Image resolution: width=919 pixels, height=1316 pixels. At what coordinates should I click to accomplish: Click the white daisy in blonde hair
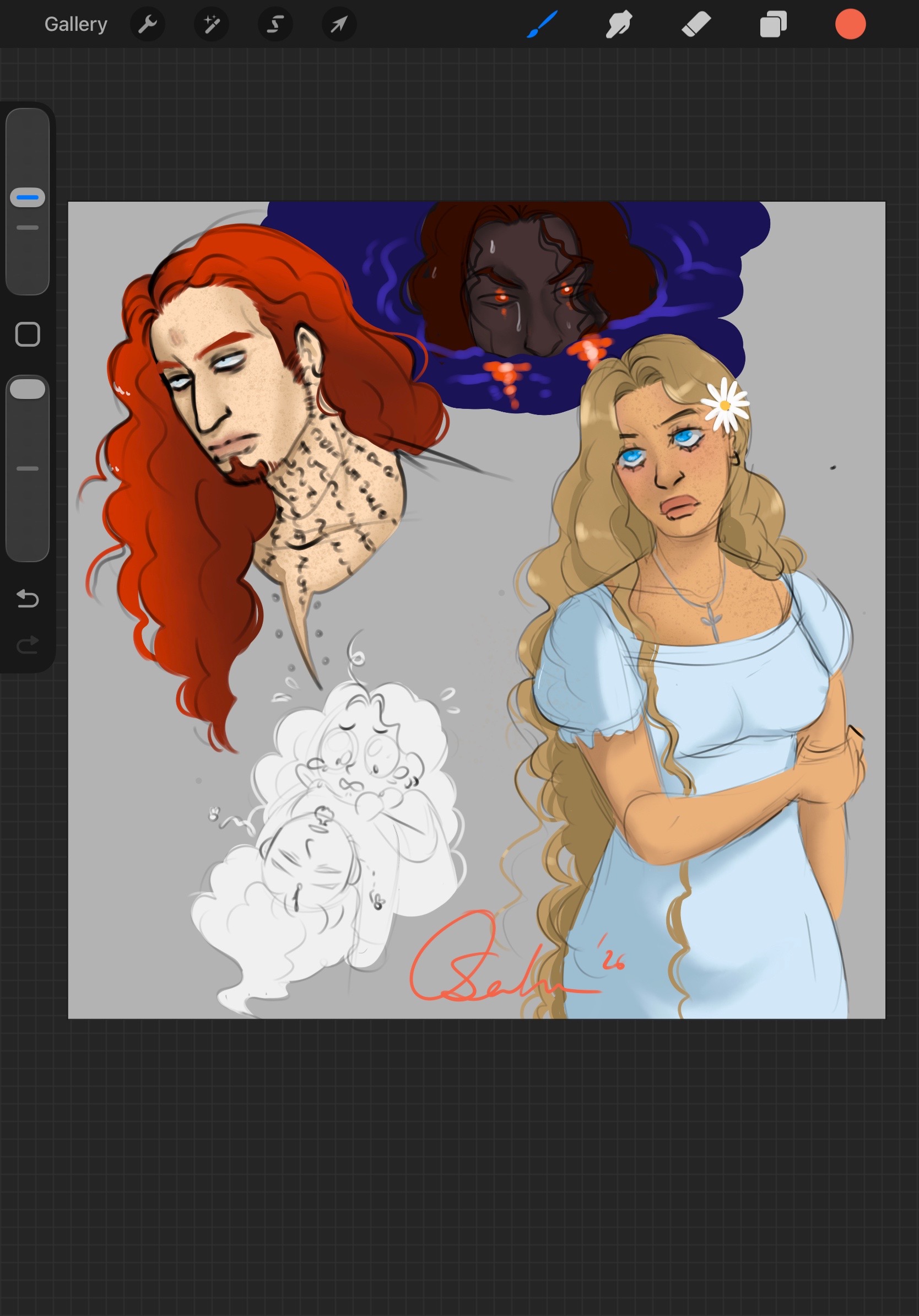(725, 405)
